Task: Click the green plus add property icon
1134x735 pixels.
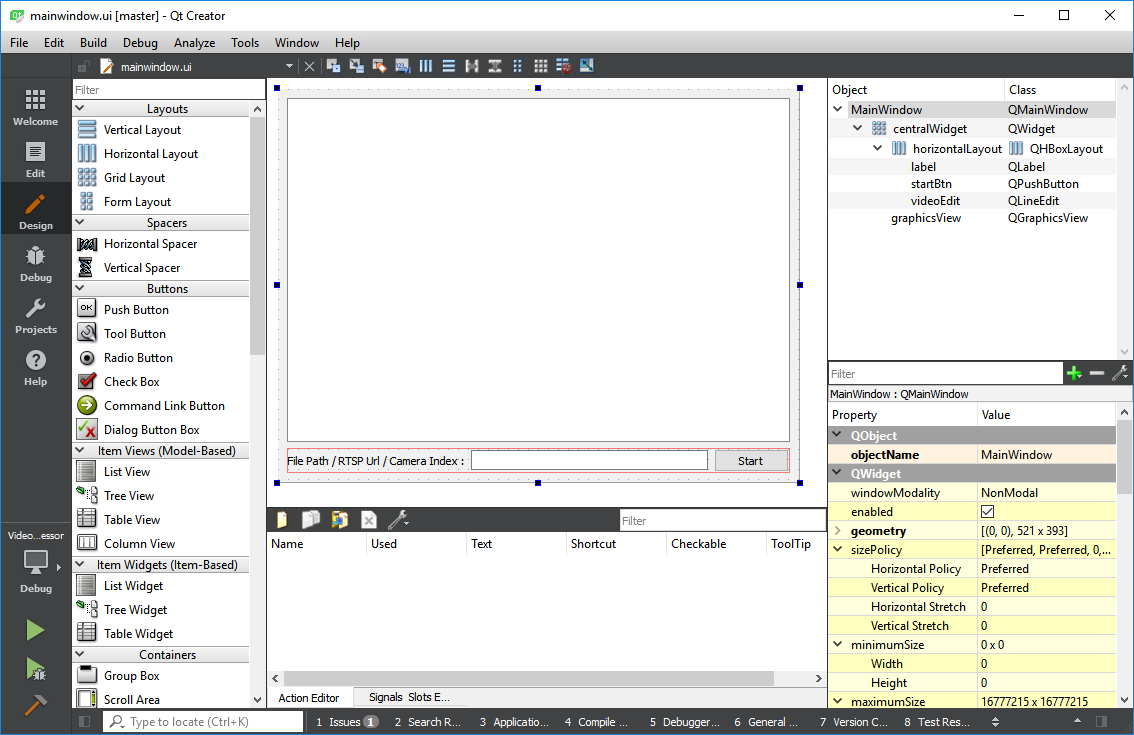Action: click(x=1074, y=373)
